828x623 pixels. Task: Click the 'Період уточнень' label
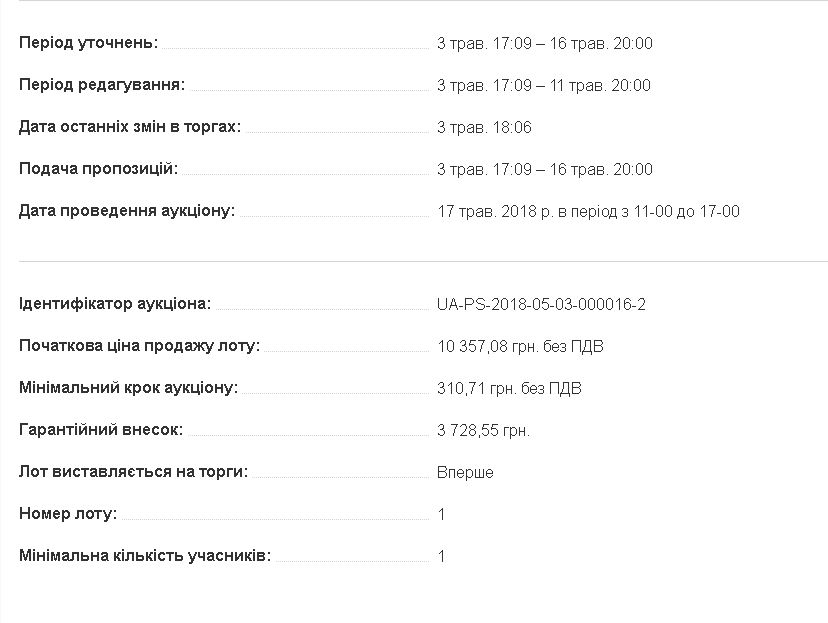pyautogui.click(x=88, y=43)
